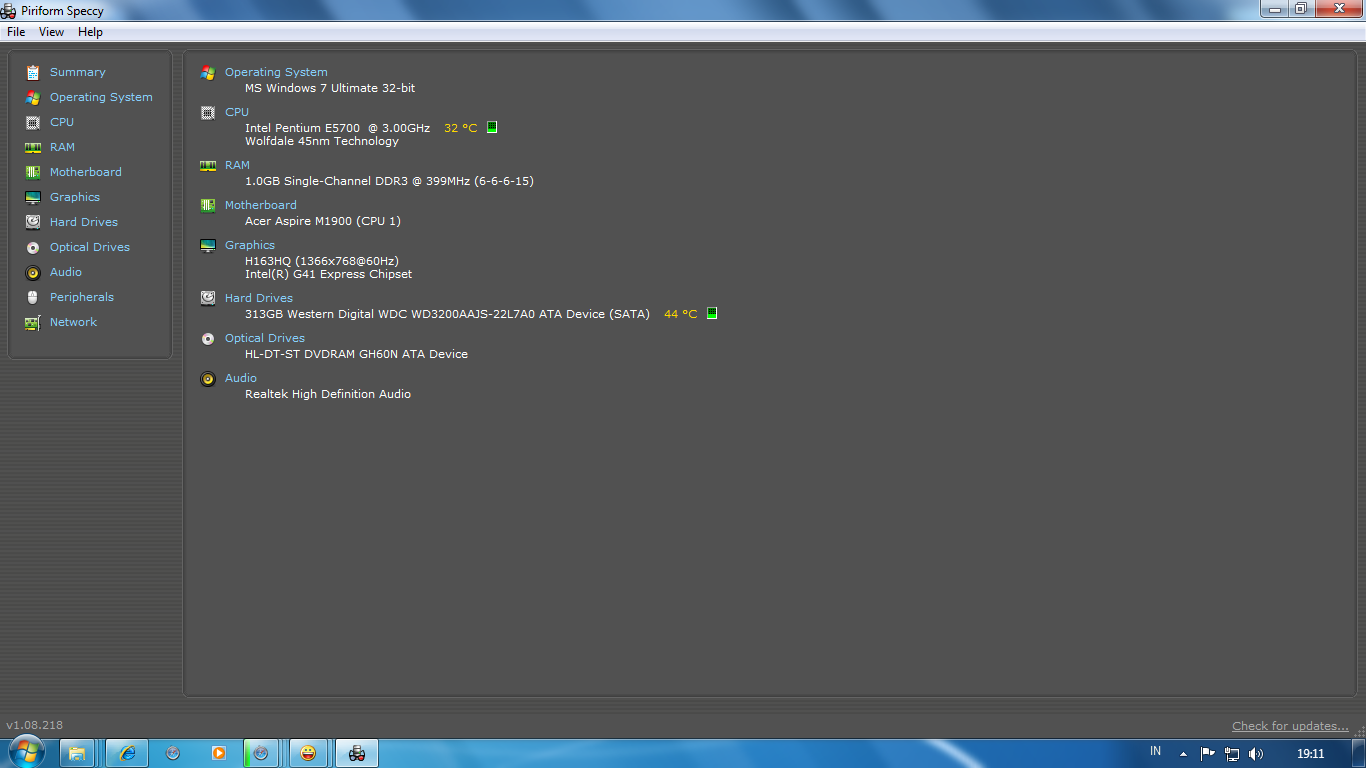
Task: Click the disc icon beside the summary Optical Drives heading
Action: 208,339
